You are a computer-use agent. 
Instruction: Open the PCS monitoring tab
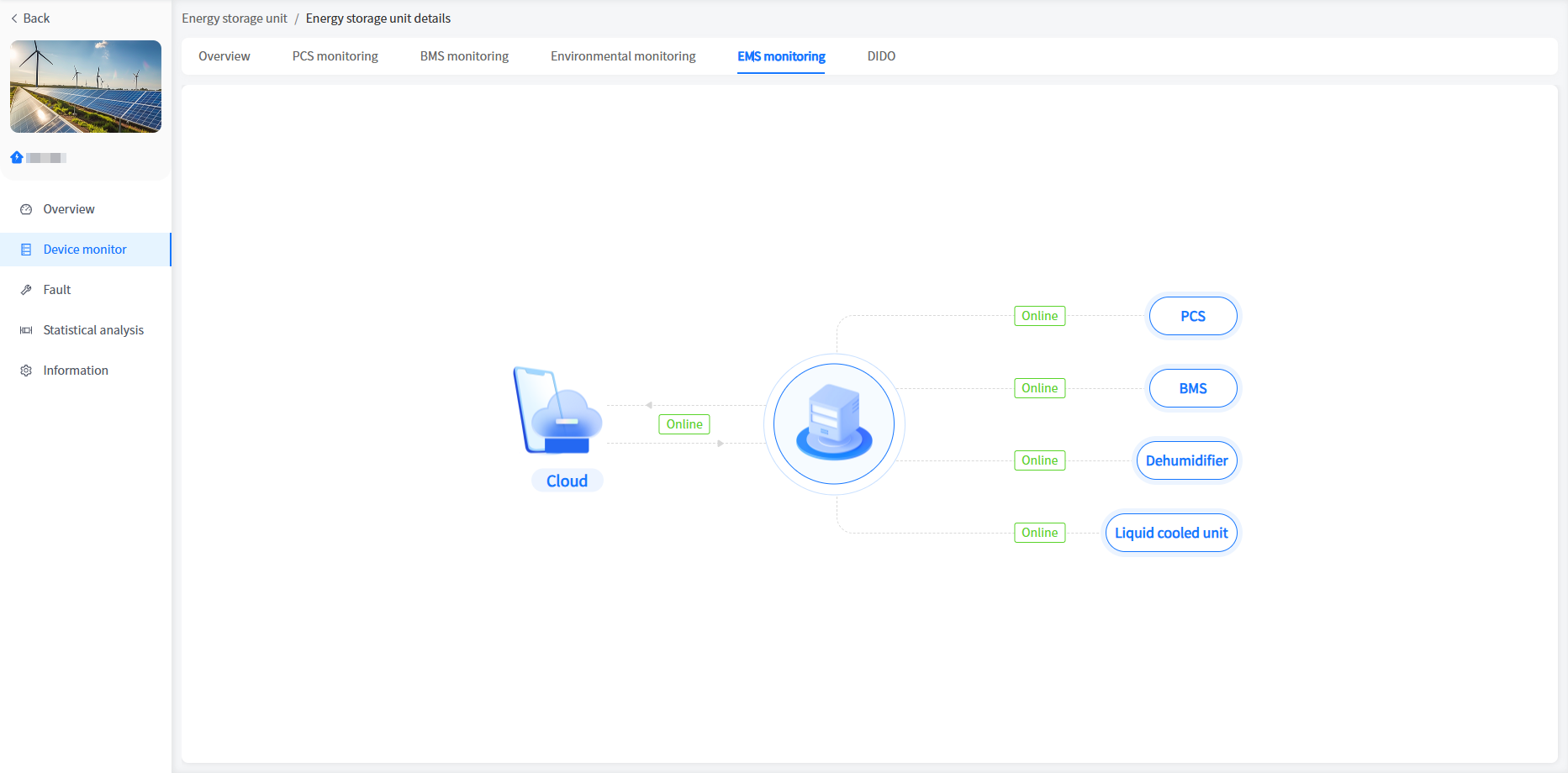coord(335,56)
